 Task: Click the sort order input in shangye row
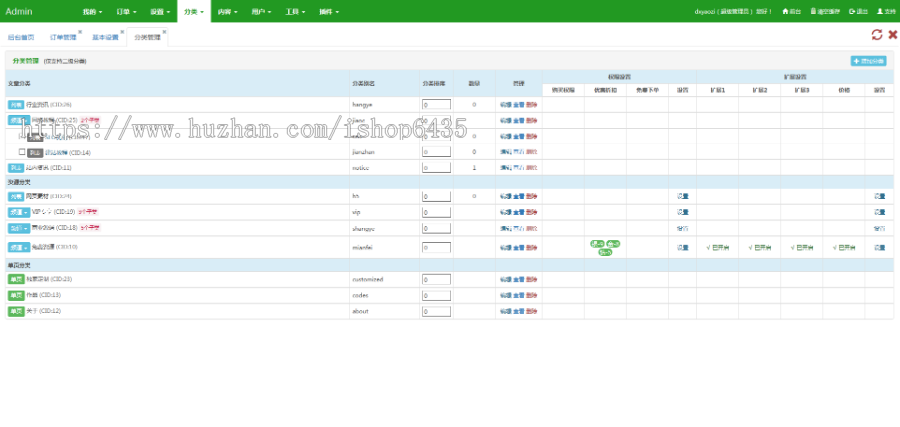(436, 228)
